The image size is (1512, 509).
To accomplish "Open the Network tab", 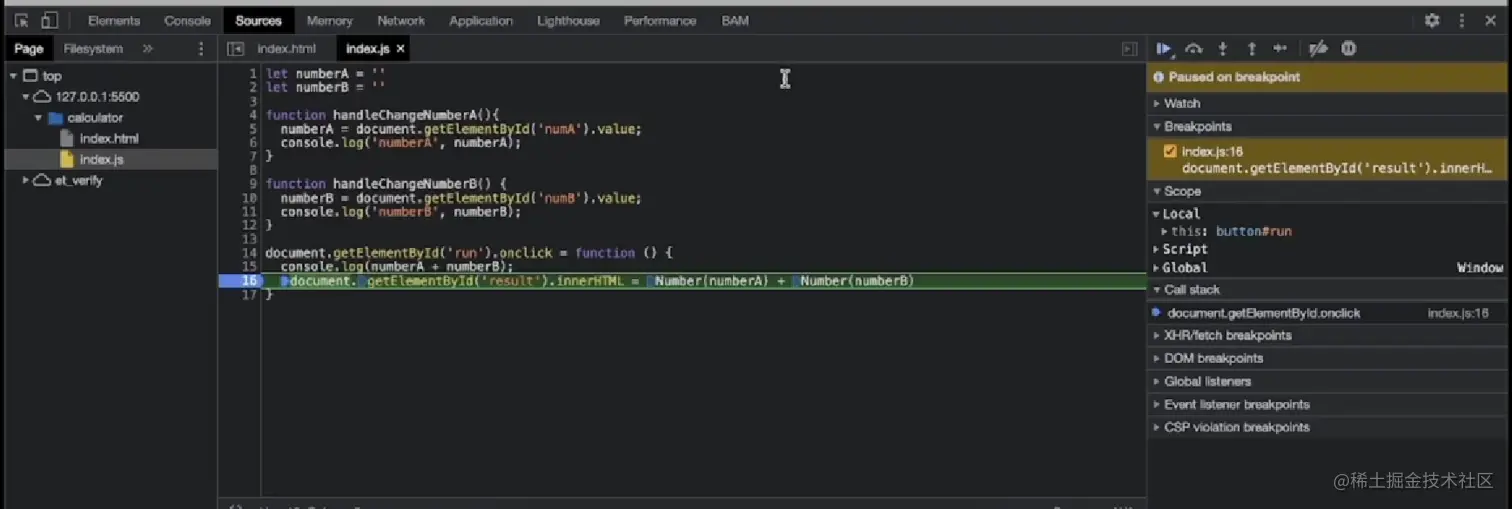I will (401, 20).
